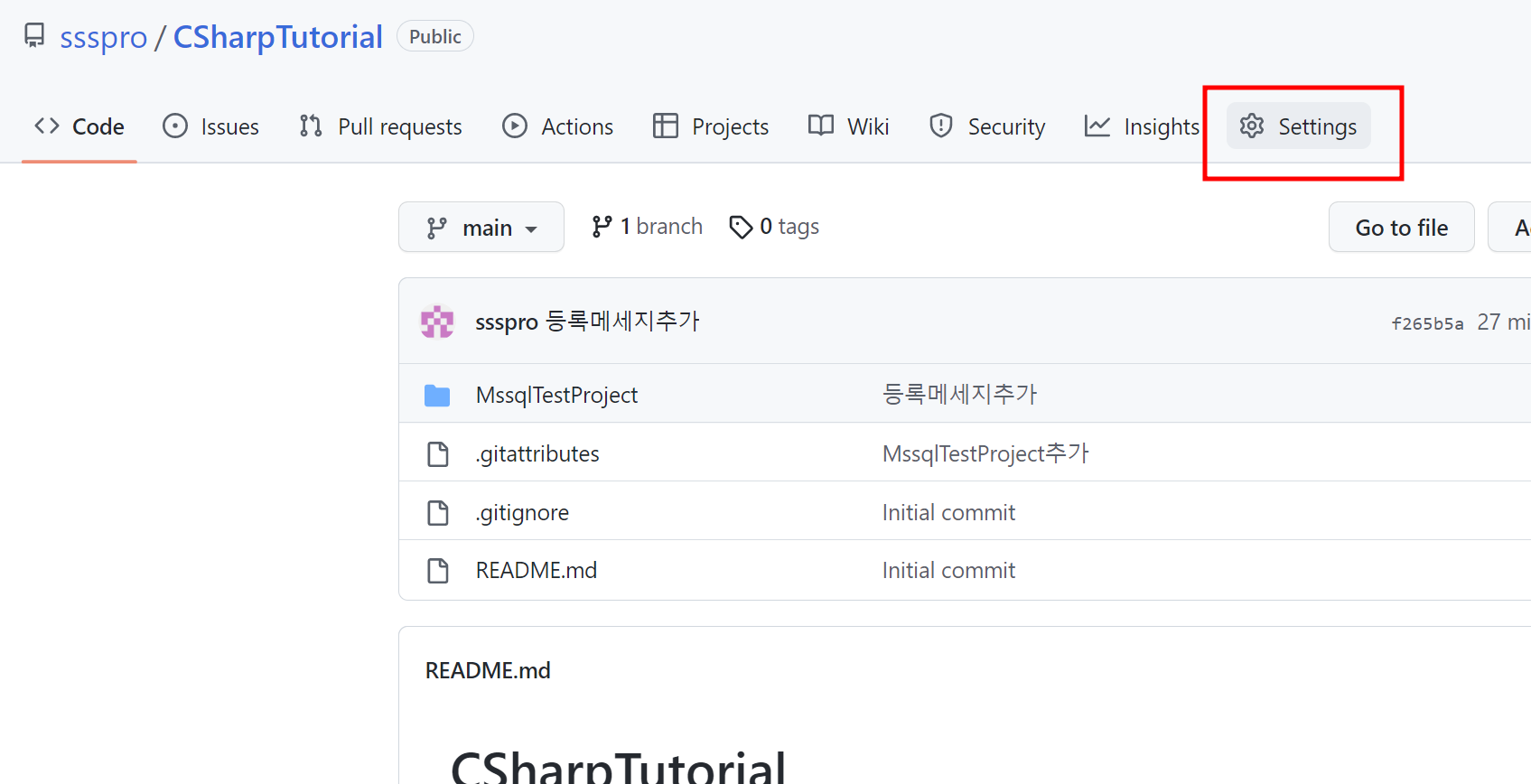This screenshot has width=1531, height=784.
Task: Open latest commit message 등록메세지추가 in header
Action: 623,321
